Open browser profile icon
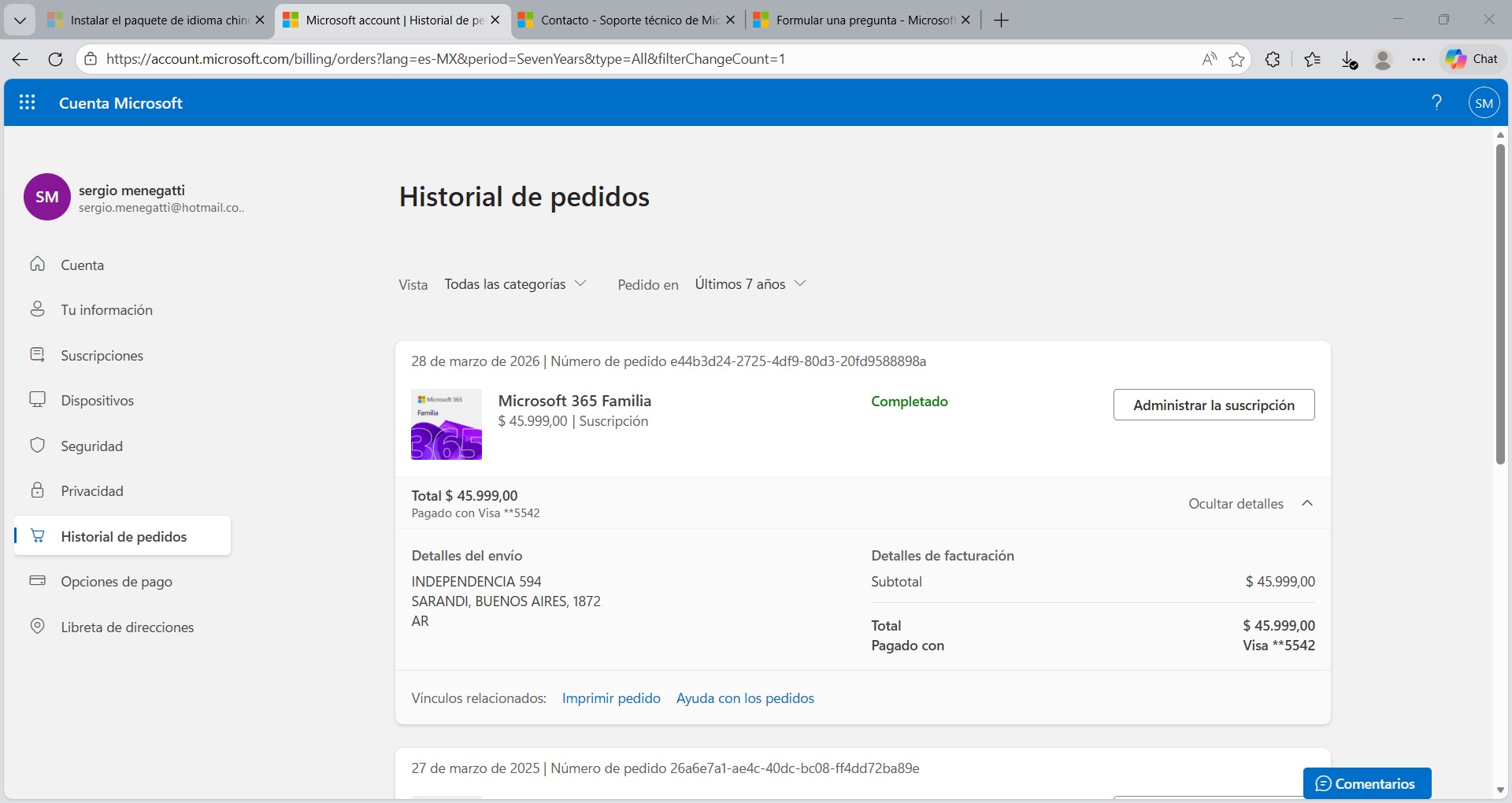This screenshot has height=803, width=1512. [x=1383, y=59]
